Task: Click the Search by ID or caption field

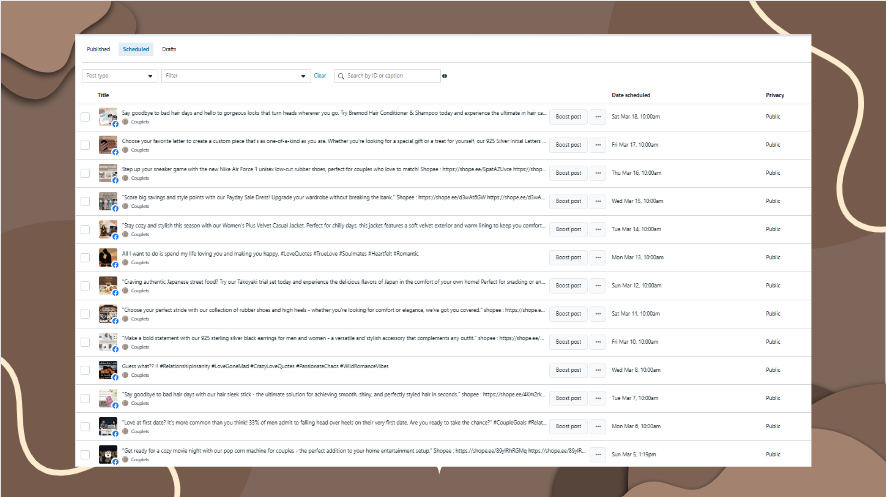Action: [387, 76]
